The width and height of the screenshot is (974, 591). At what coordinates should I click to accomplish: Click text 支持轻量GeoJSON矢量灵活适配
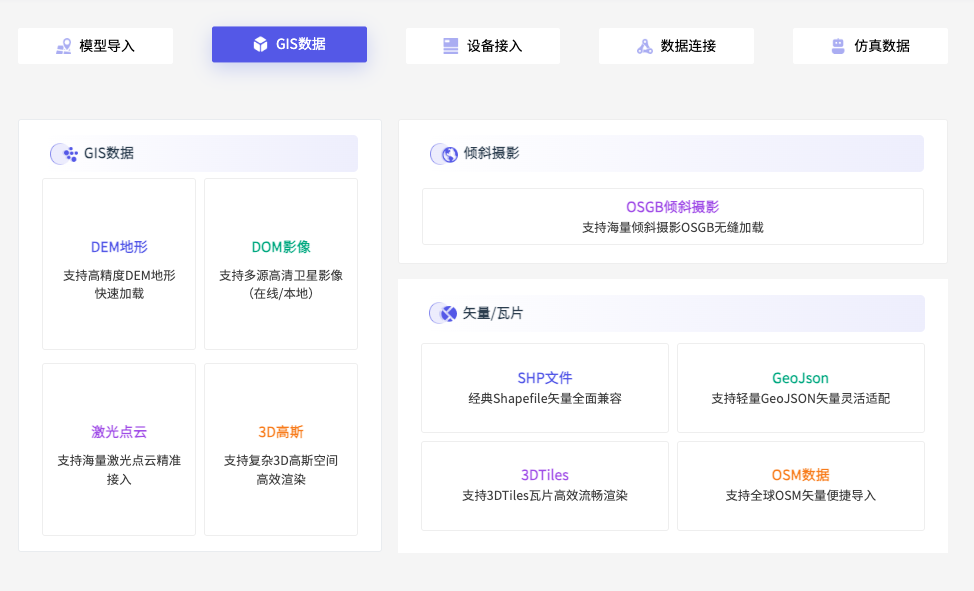[x=801, y=398]
